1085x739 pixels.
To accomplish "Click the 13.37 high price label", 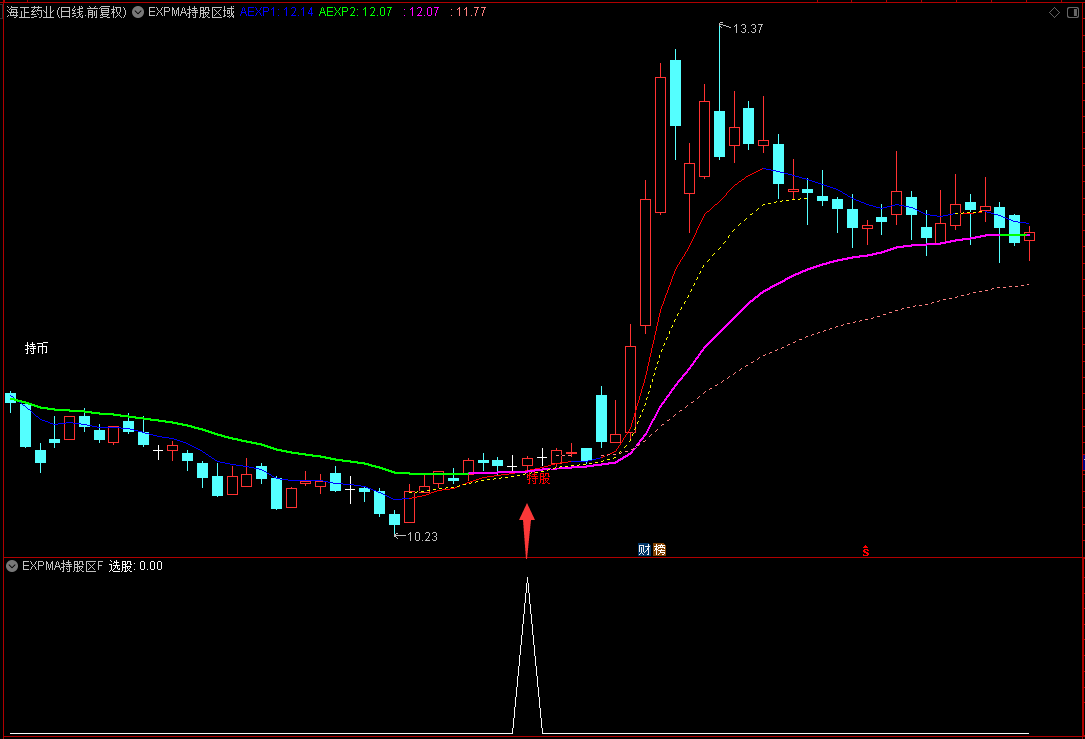I will (x=748, y=28).
